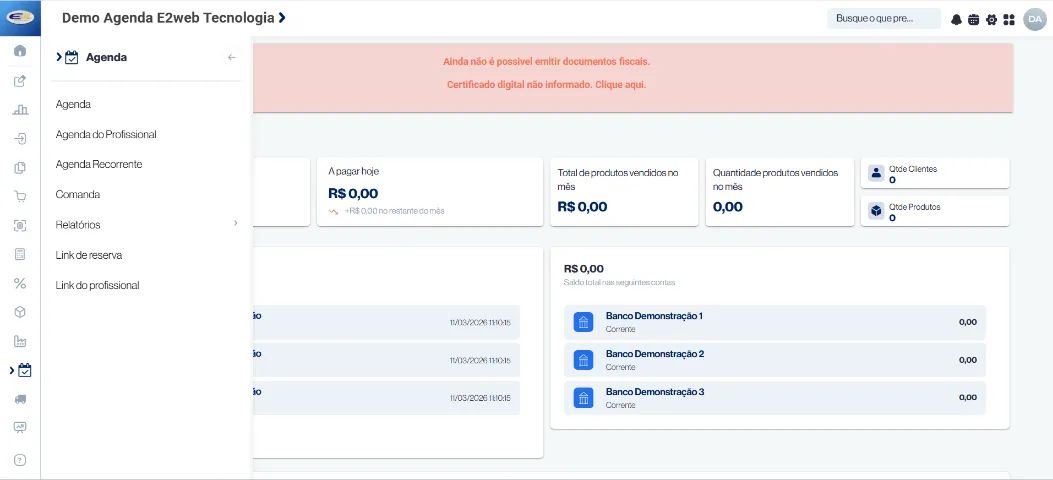This screenshot has width=1053, height=480.
Task: Expand the Demo Agenda E2web Tecnologia chevron
Action: pyautogui.click(x=282, y=17)
